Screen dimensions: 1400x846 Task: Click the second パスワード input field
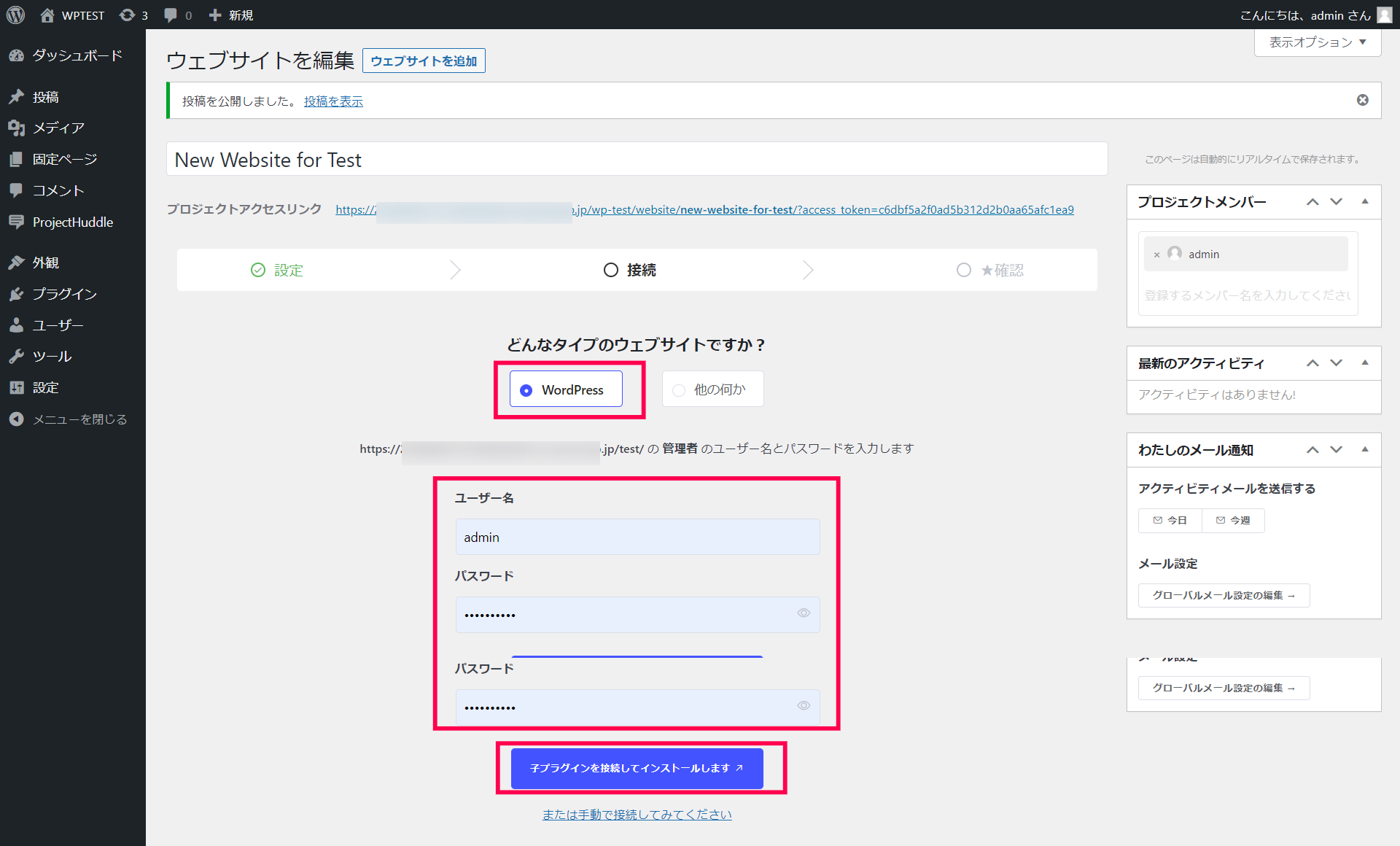637,707
